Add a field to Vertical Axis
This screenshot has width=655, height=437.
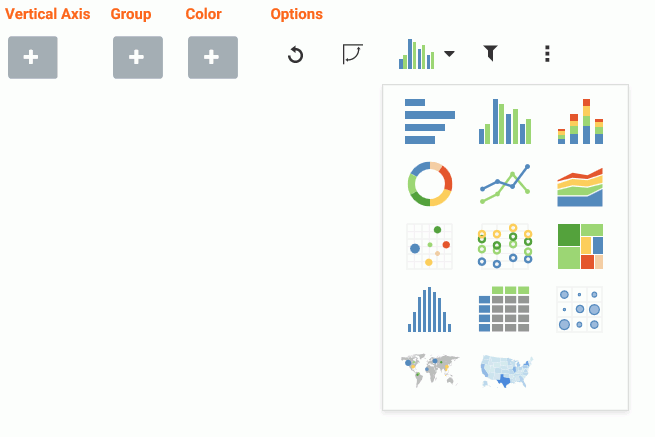pyautogui.click(x=33, y=57)
